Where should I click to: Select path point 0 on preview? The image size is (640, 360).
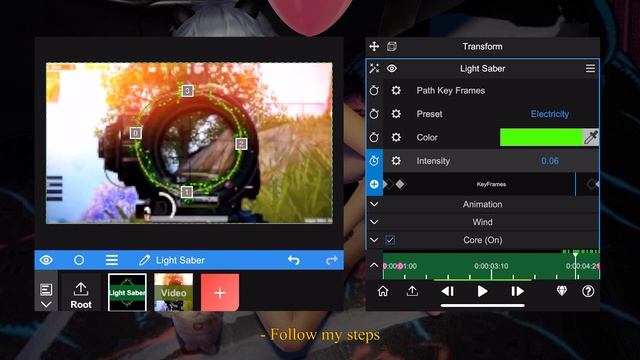coord(136,133)
